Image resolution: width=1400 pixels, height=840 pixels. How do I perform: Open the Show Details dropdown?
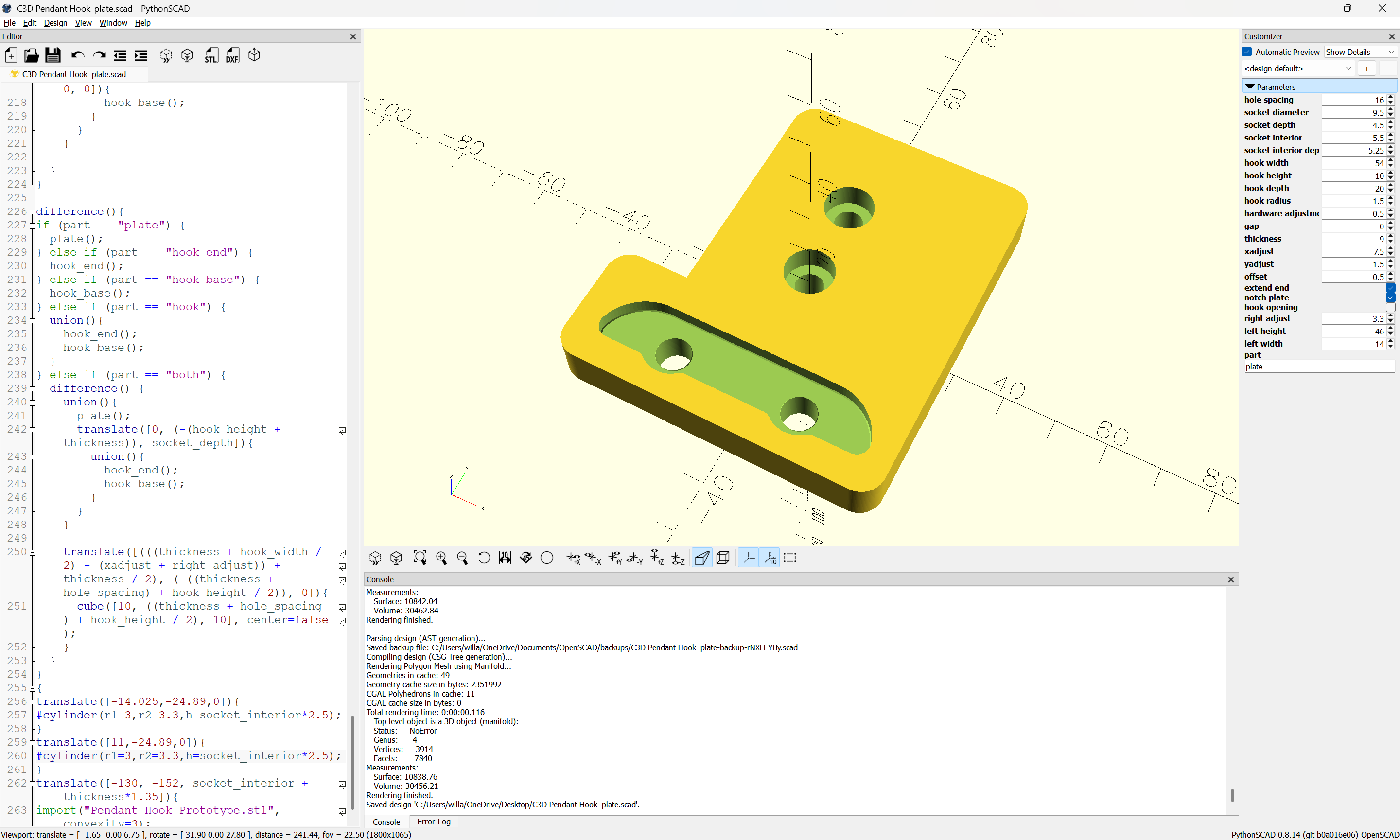point(1359,52)
